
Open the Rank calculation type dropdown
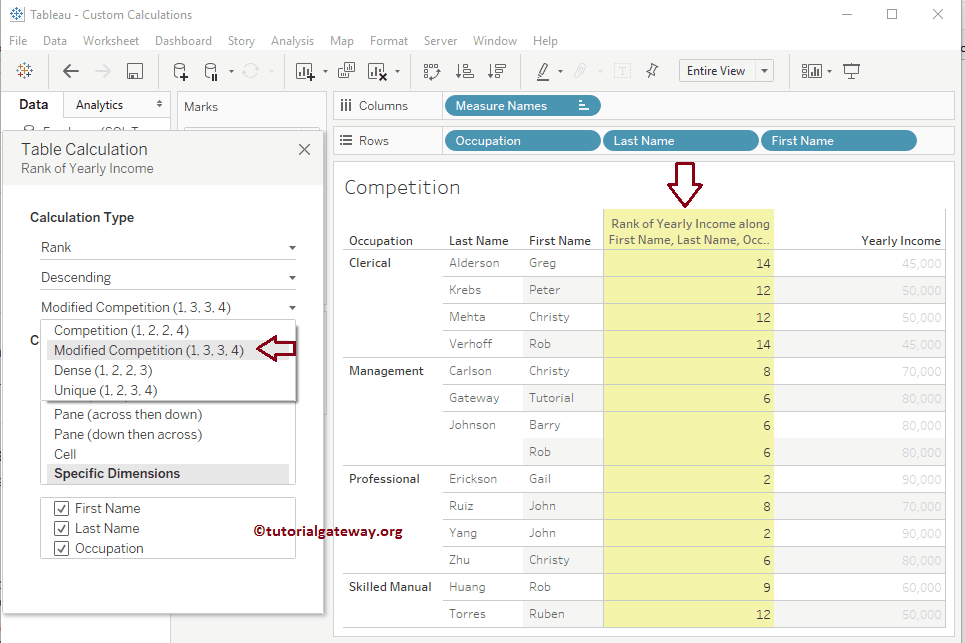pos(168,247)
